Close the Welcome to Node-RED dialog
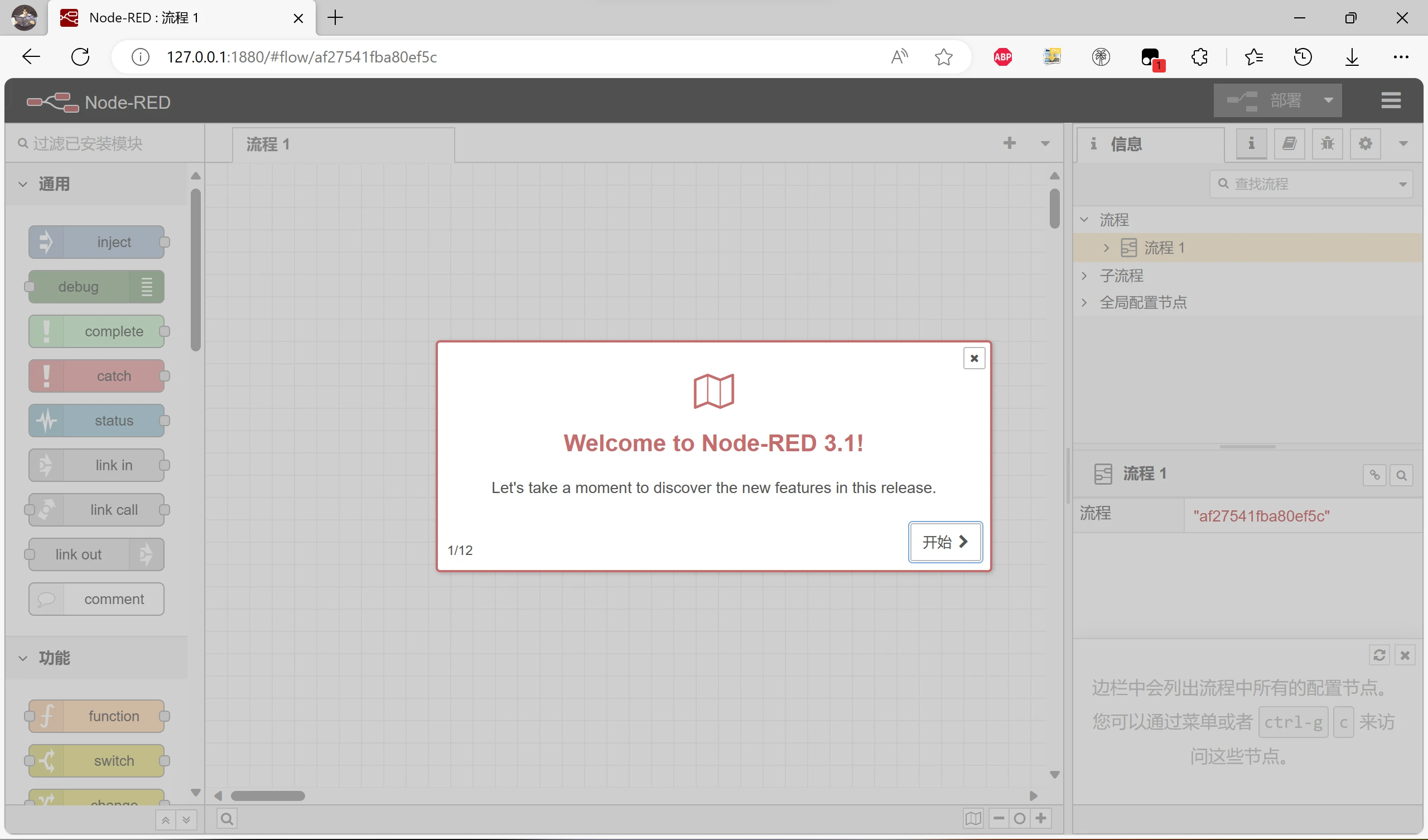 pyautogui.click(x=974, y=358)
